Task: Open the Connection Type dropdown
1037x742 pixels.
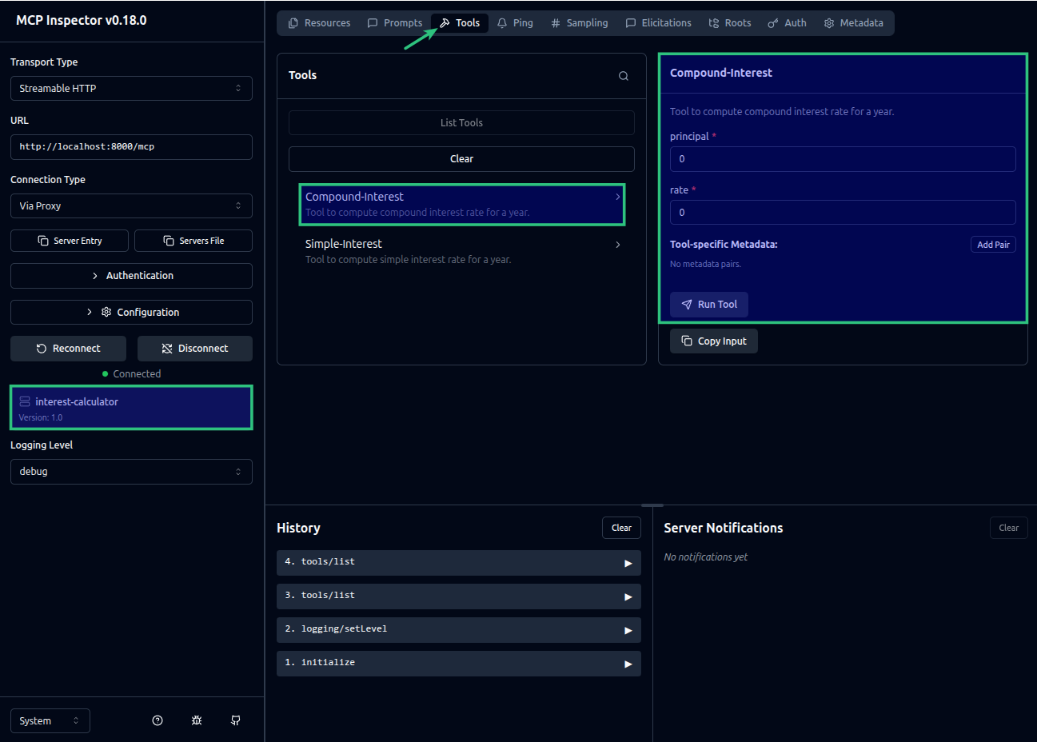Action: tap(131, 205)
